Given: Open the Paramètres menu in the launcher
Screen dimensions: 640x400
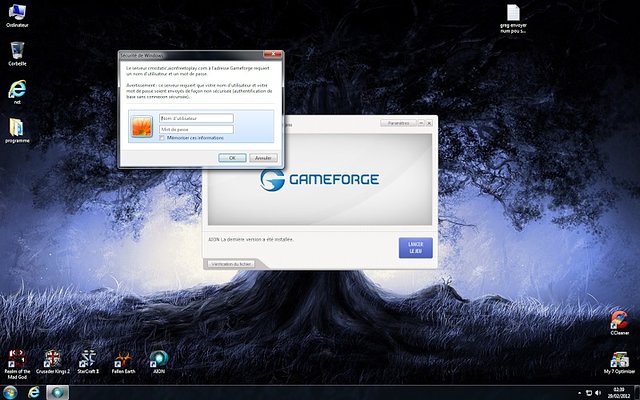Looking at the screenshot, I should tap(399, 122).
